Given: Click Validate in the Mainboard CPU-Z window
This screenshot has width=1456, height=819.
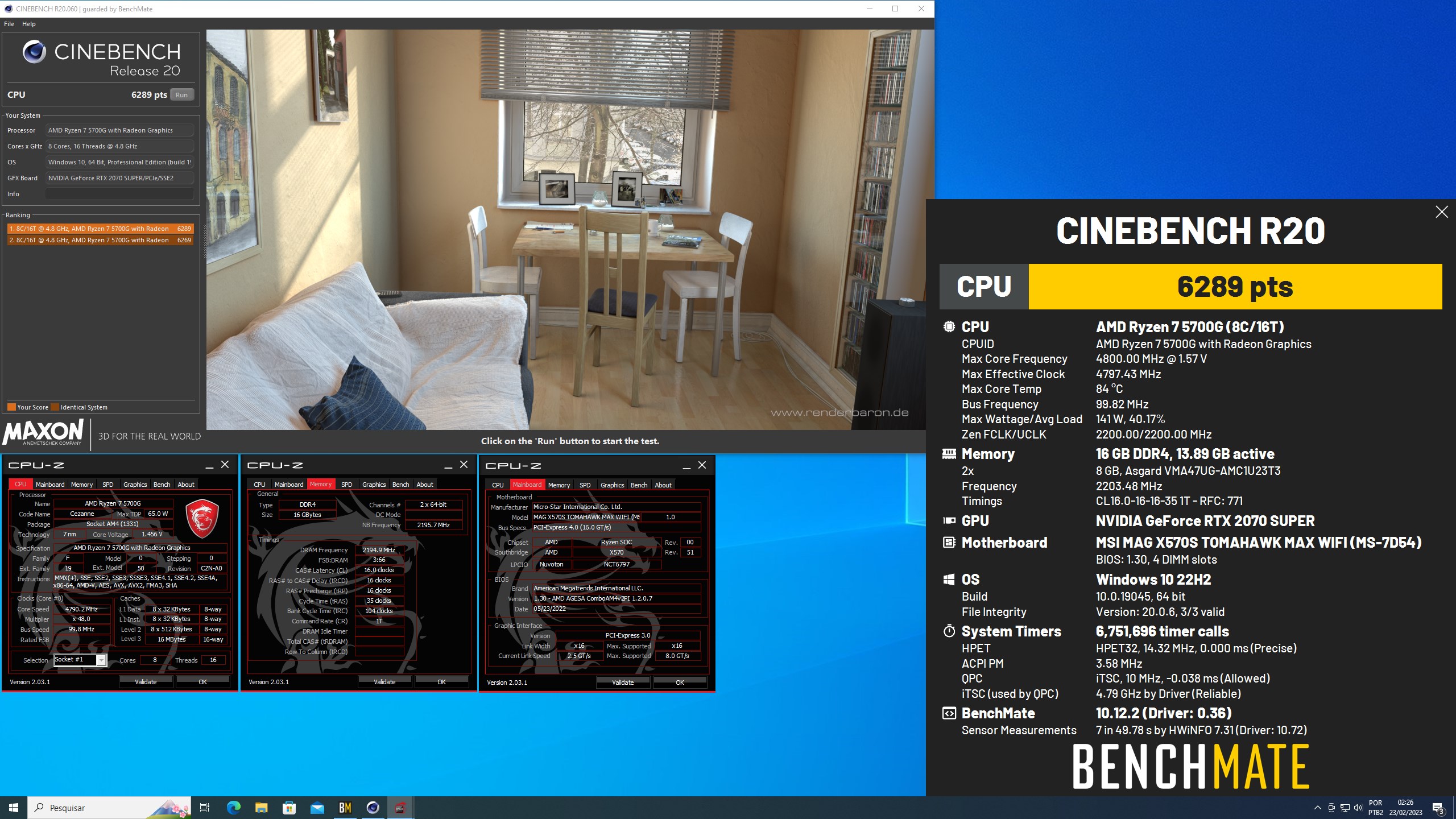Looking at the screenshot, I should click(x=623, y=682).
